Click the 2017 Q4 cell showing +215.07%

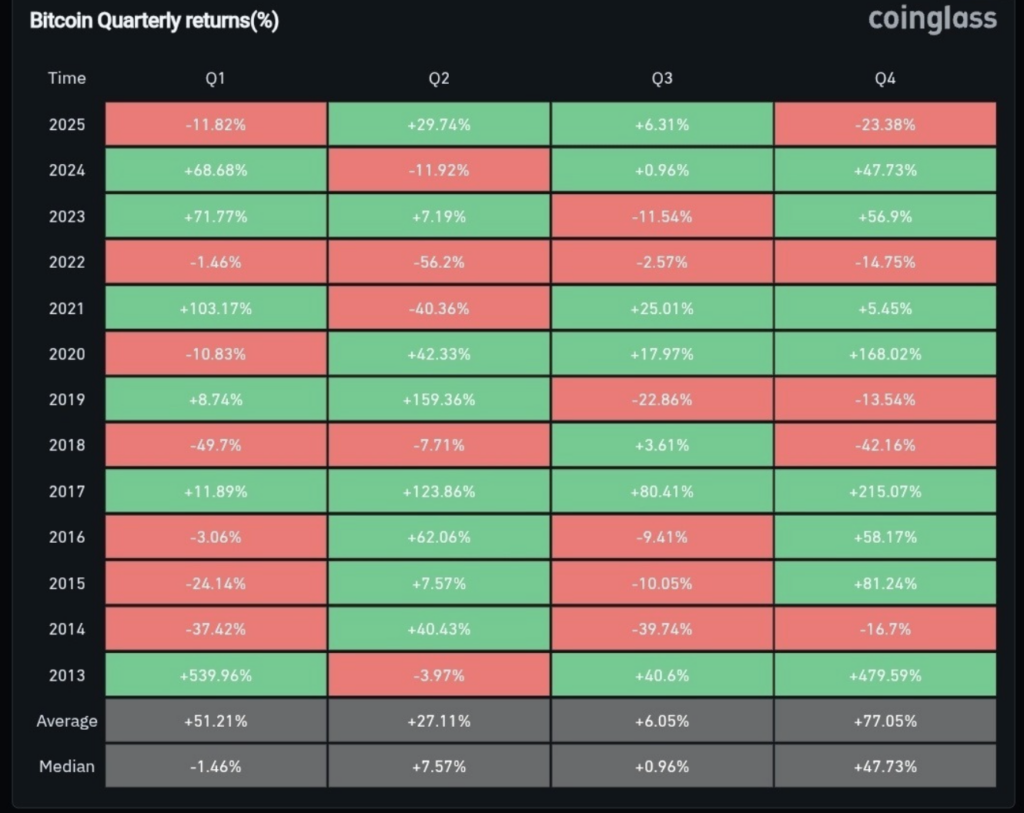[x=885, y=491]
